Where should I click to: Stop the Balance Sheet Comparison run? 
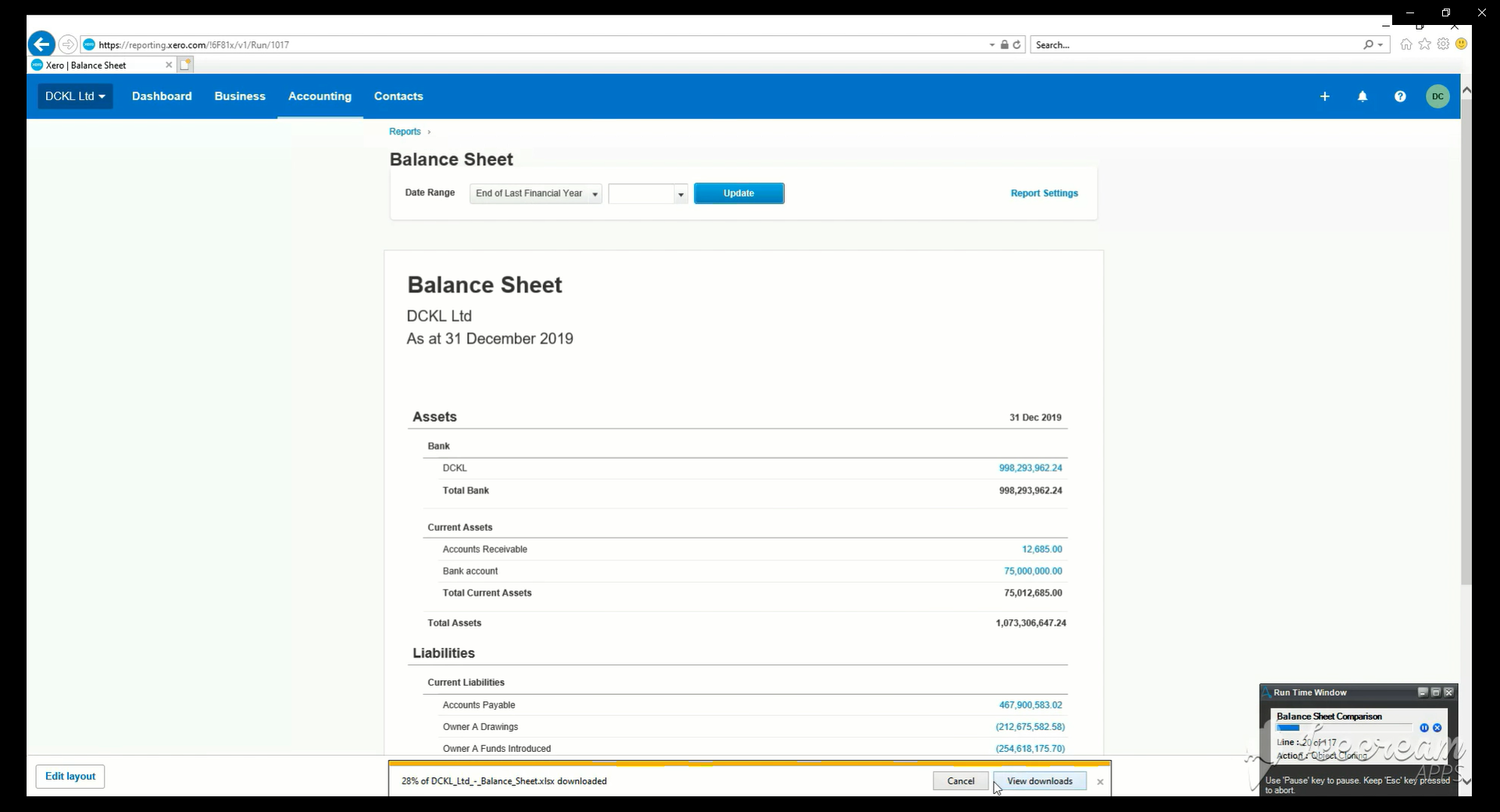tap(1437, 728)
